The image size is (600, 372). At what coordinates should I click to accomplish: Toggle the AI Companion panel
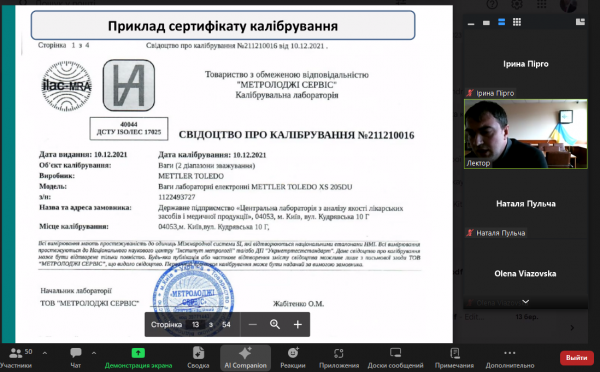click(245, 358)
